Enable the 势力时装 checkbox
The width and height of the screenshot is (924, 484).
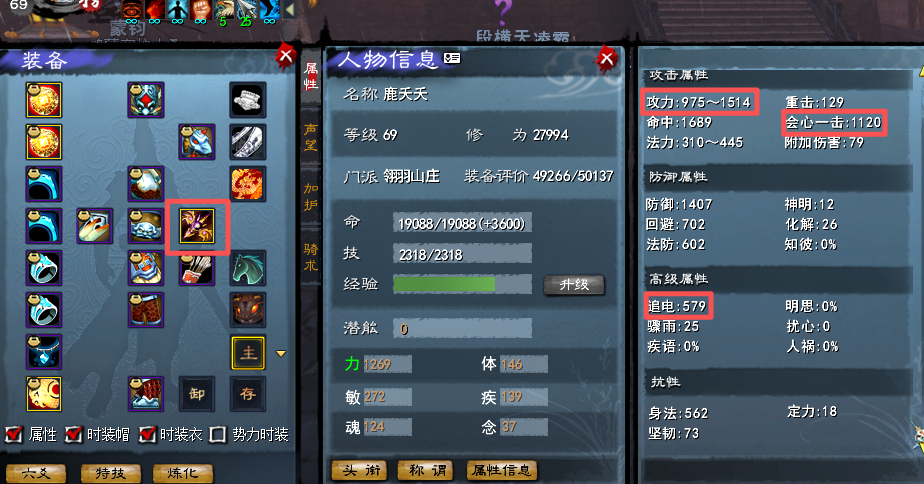point(218,434)
